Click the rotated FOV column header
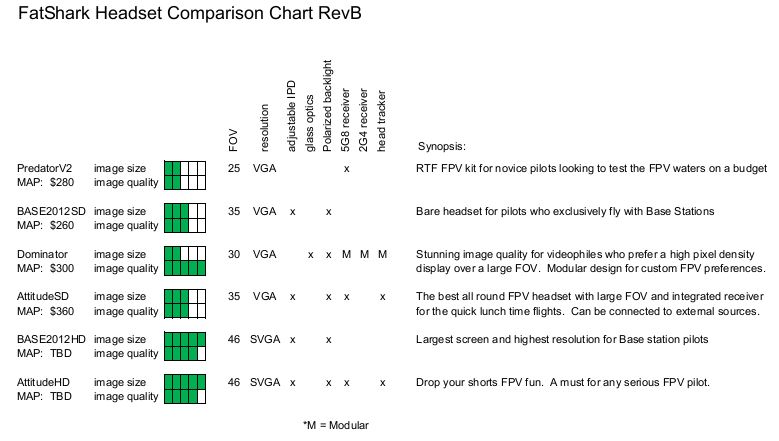Image resolution: width=779 pixels, height=441 pixels. point(234,142)
